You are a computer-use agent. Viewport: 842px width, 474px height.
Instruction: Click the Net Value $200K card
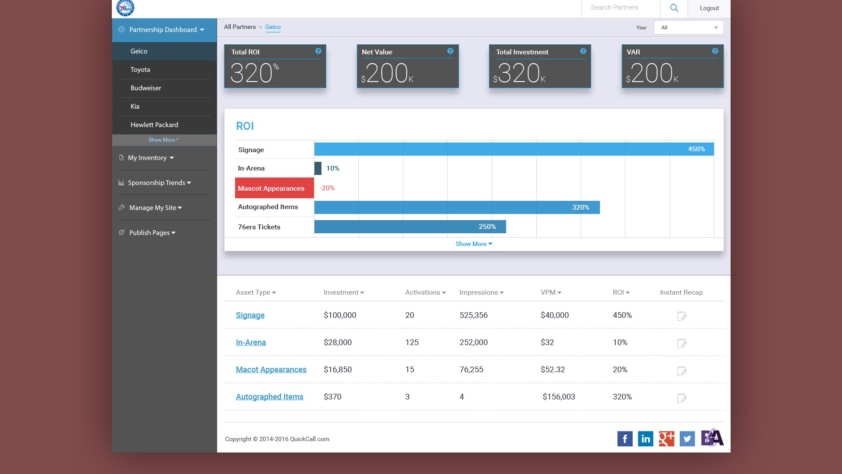[408, 66]
